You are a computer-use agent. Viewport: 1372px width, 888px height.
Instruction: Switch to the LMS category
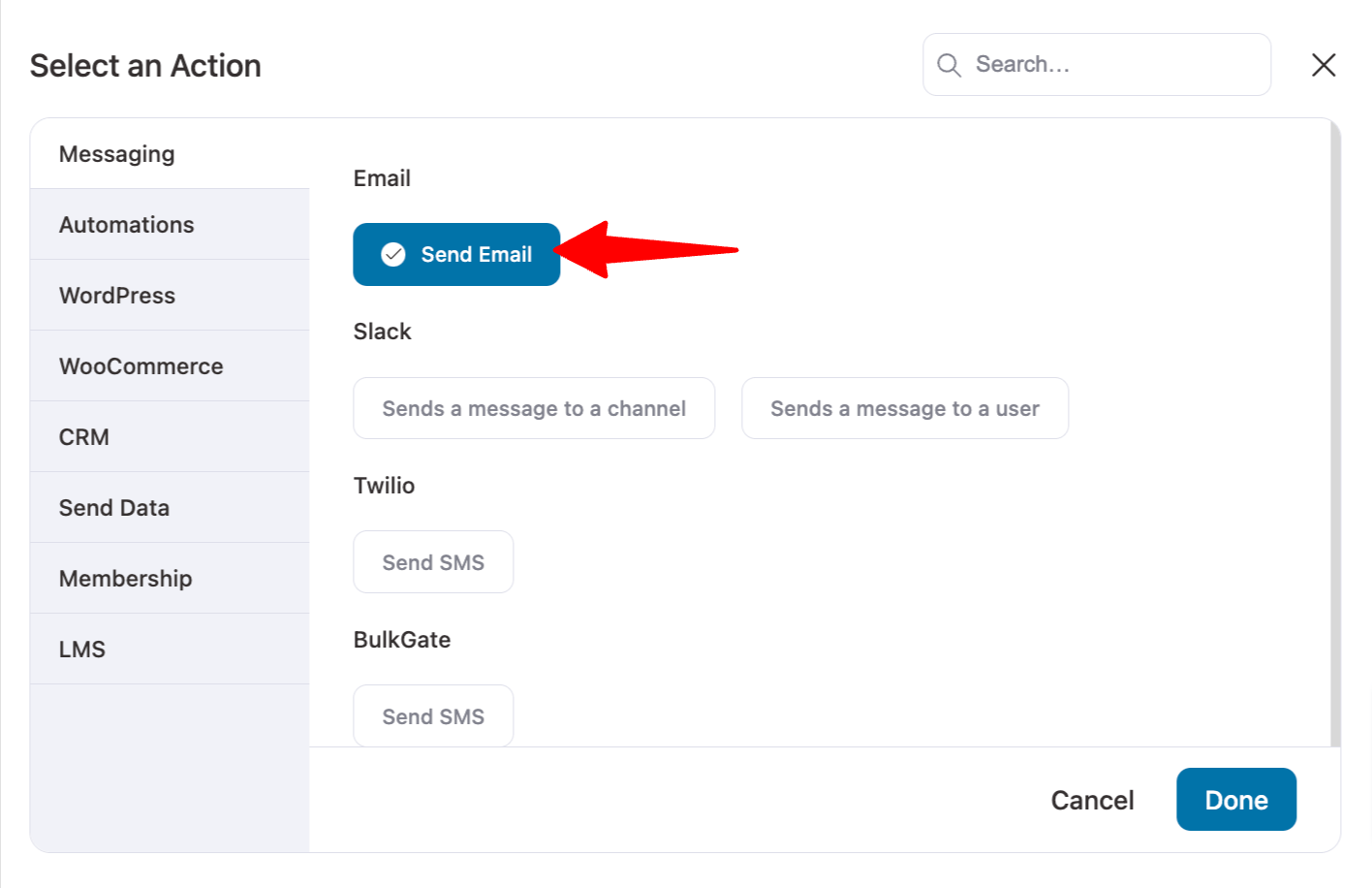coord(170,650)
